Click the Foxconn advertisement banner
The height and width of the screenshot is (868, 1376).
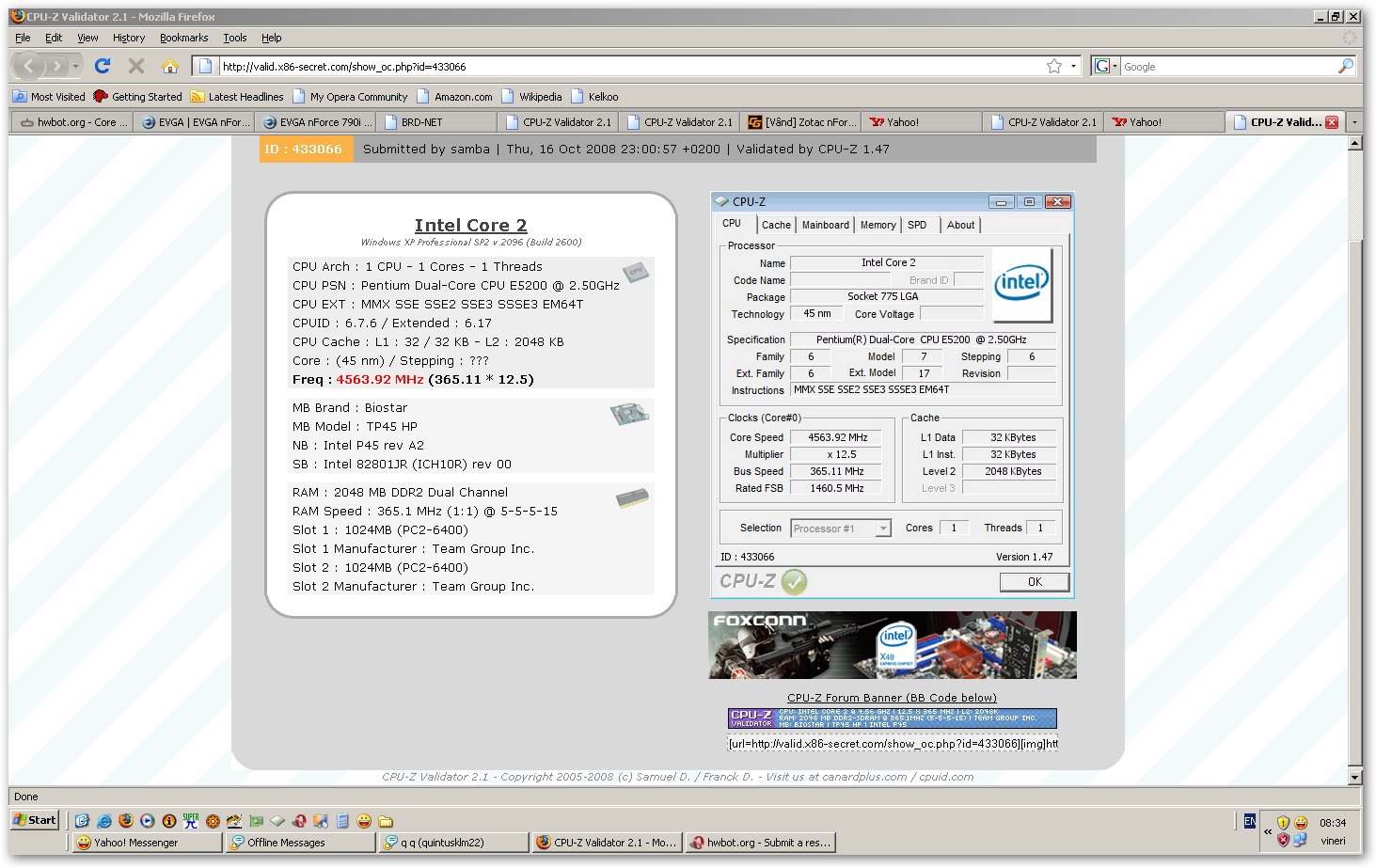click(x=893, y=645)
